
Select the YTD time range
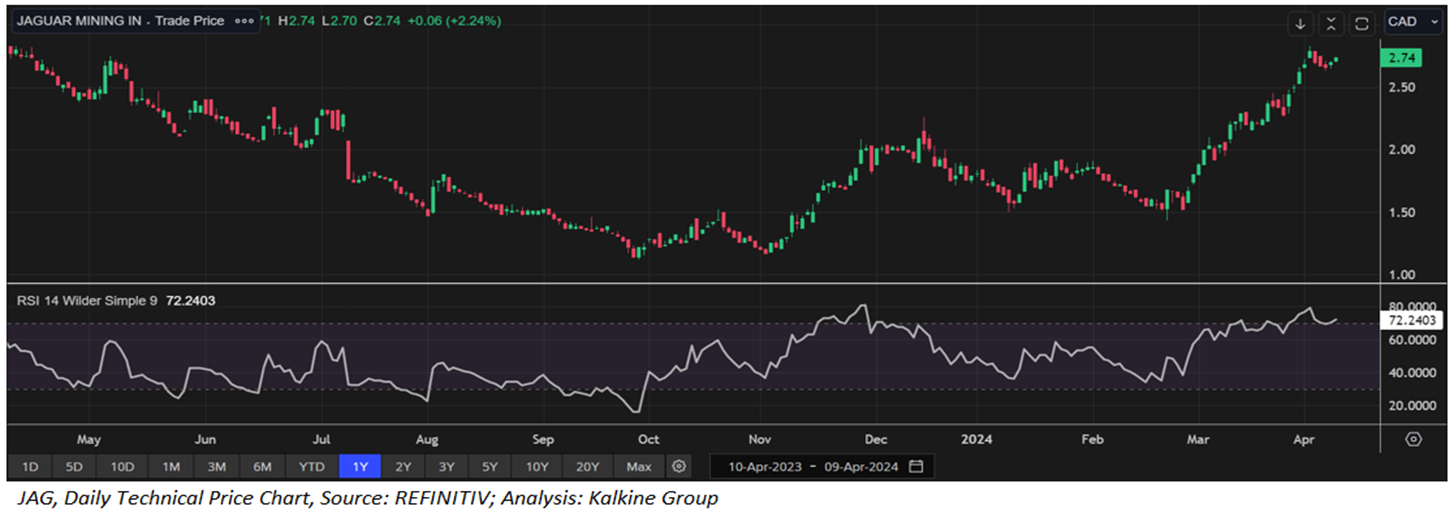[x=311, y=466]
